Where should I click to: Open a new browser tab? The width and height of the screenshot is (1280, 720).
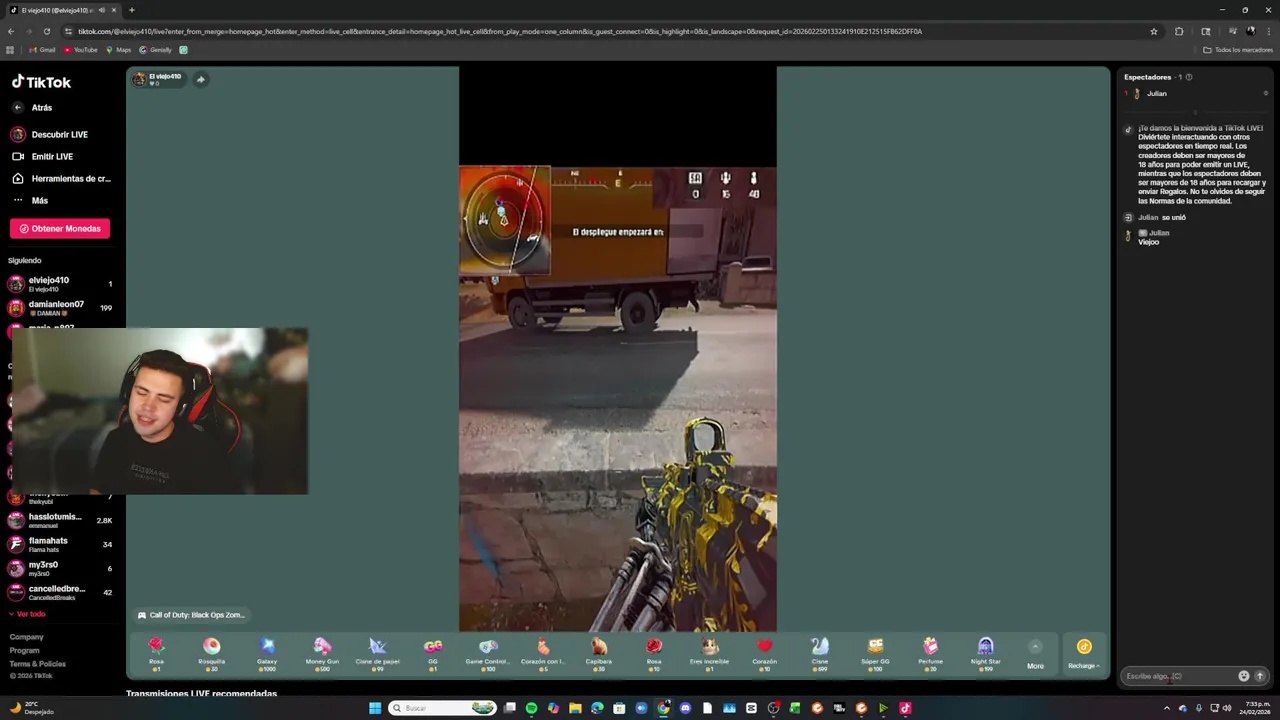(x=131, y=10)
